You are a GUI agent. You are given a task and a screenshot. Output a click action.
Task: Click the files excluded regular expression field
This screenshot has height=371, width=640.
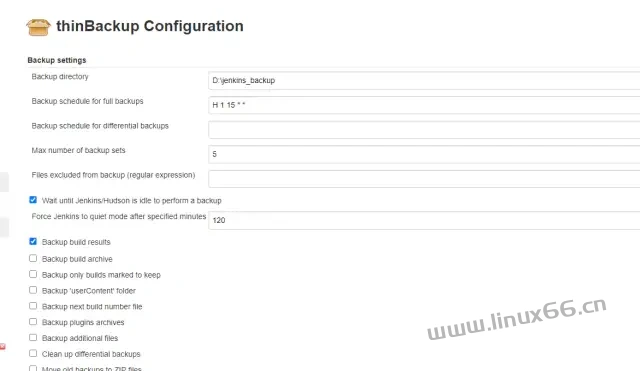tap(424, 179)
